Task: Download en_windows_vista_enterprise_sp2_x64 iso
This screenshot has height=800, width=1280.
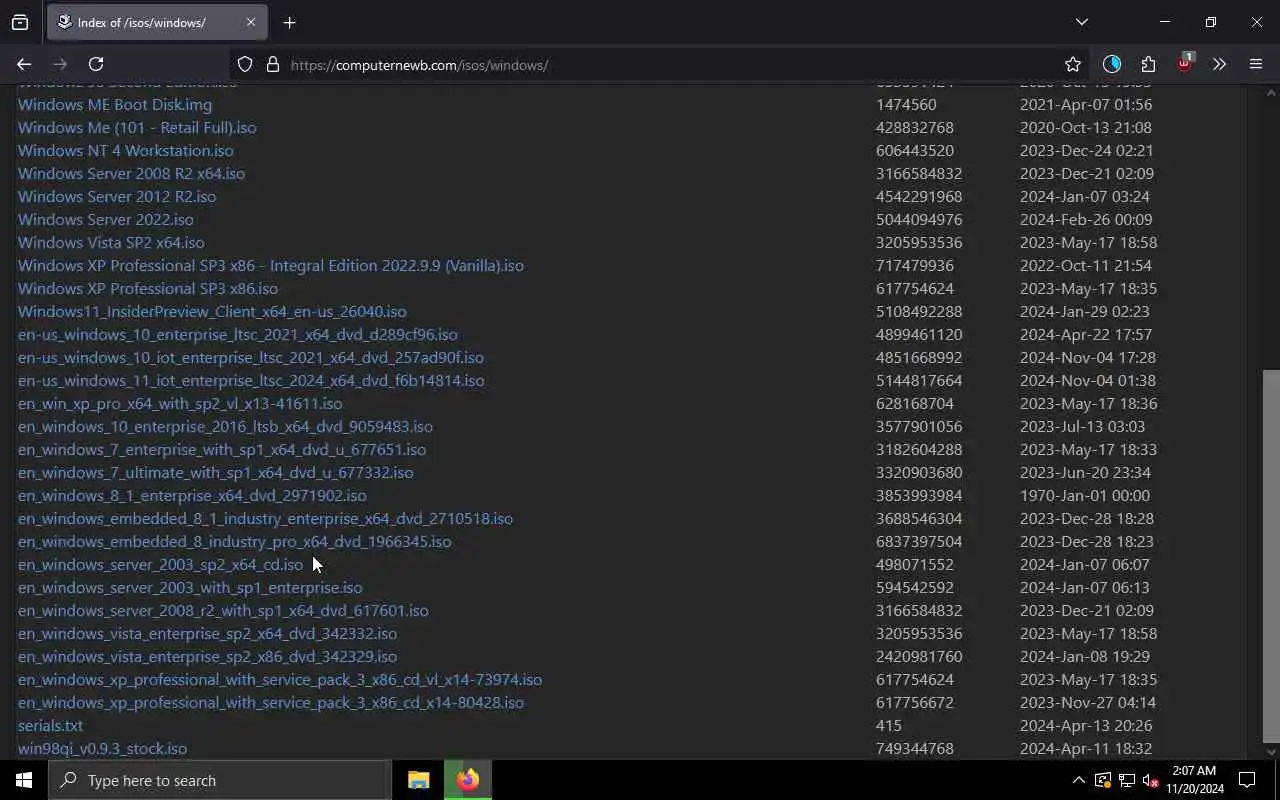Action: pos(207,633)
